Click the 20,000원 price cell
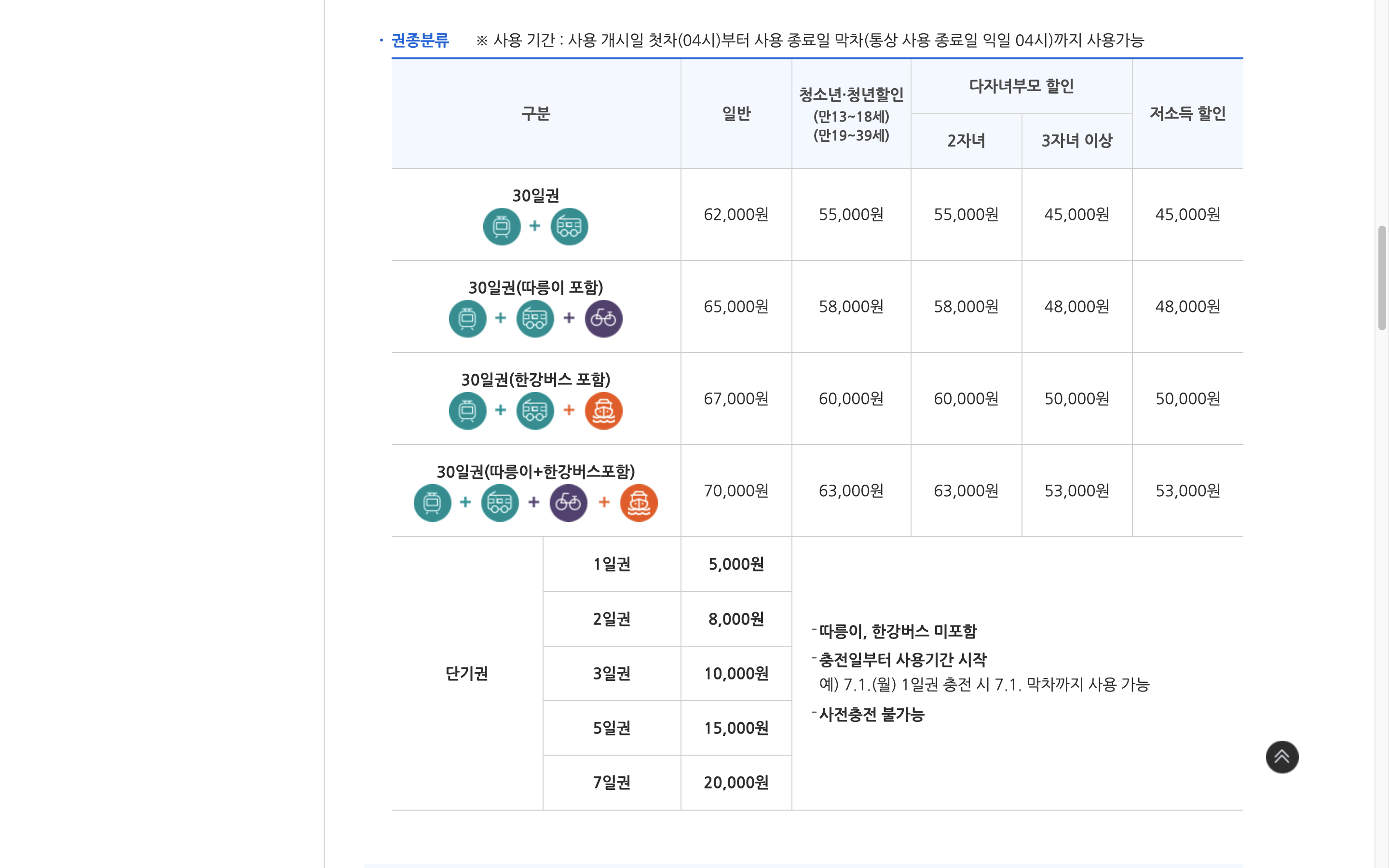 tap(736, 783)
